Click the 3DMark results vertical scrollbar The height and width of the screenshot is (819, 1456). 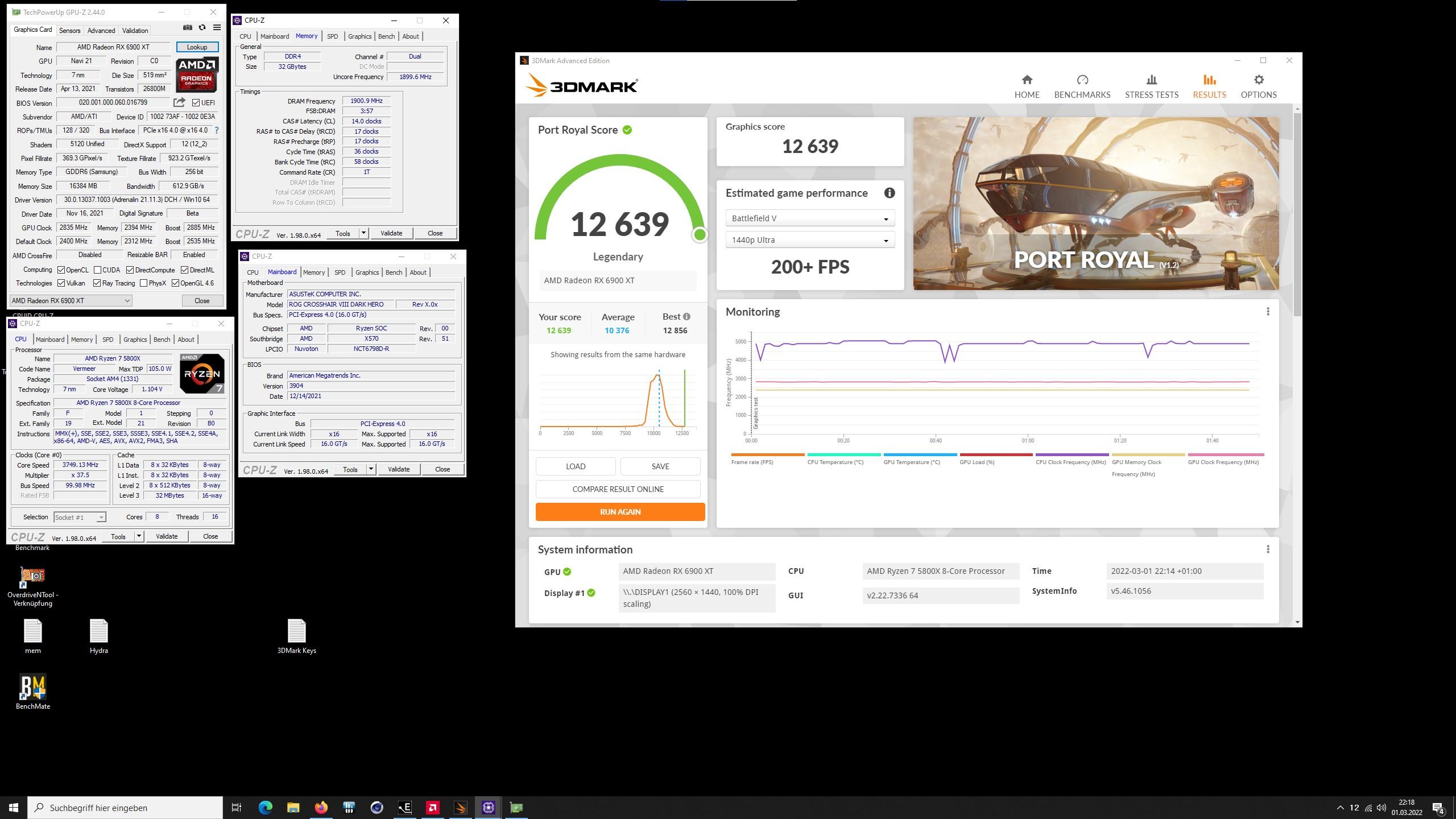pos(1297,213)
